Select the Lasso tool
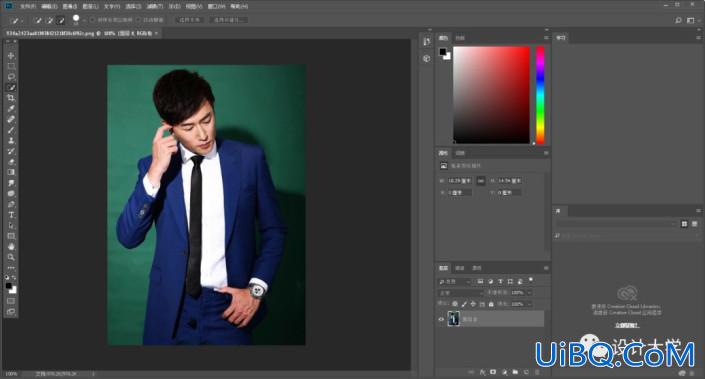Viewport: 705px width, 379px height. click(11, 77)
